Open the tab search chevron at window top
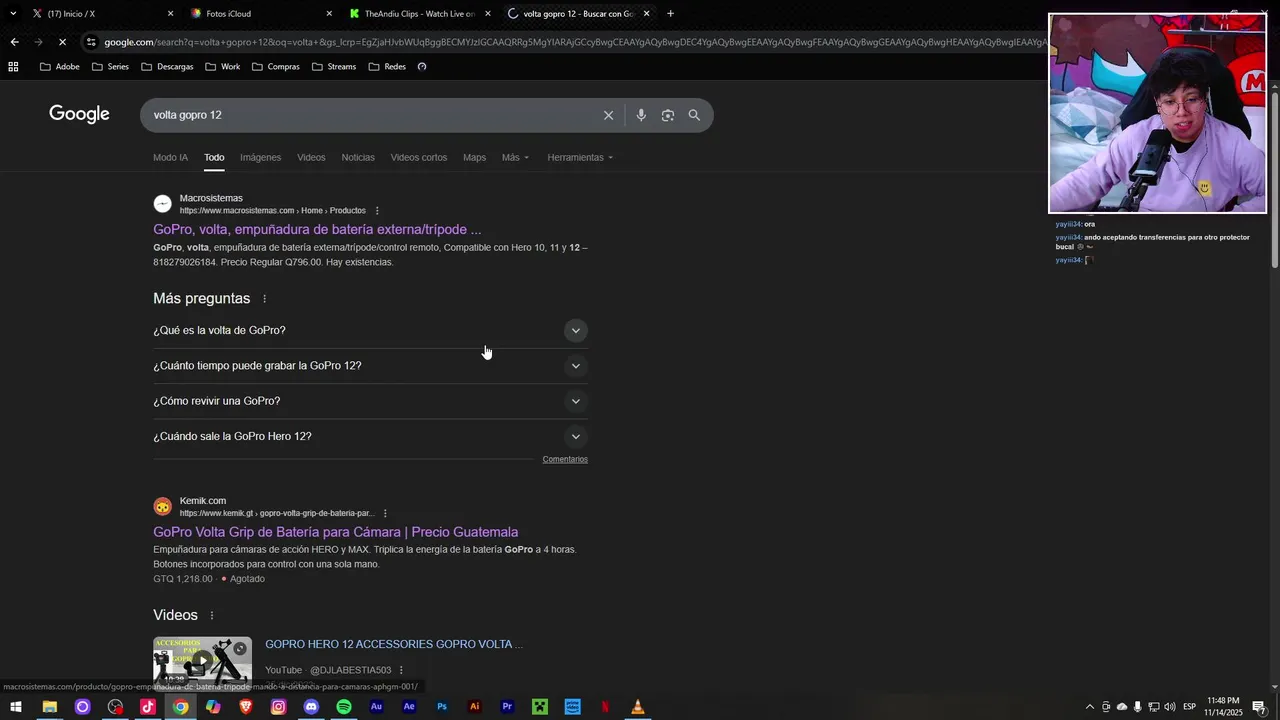 click(x=13, y=14)
